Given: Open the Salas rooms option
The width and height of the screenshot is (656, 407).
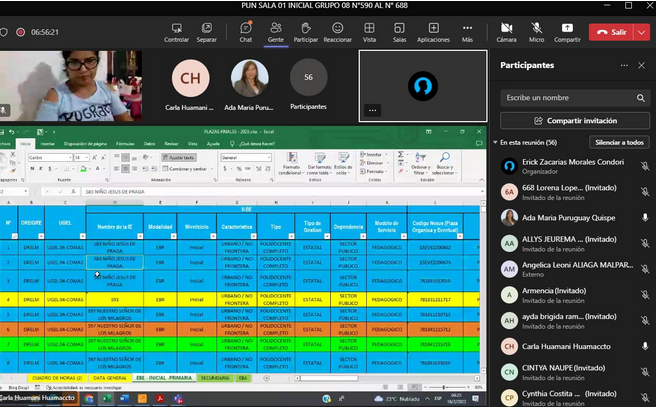Looking at the screenshot, I should 399,31.
